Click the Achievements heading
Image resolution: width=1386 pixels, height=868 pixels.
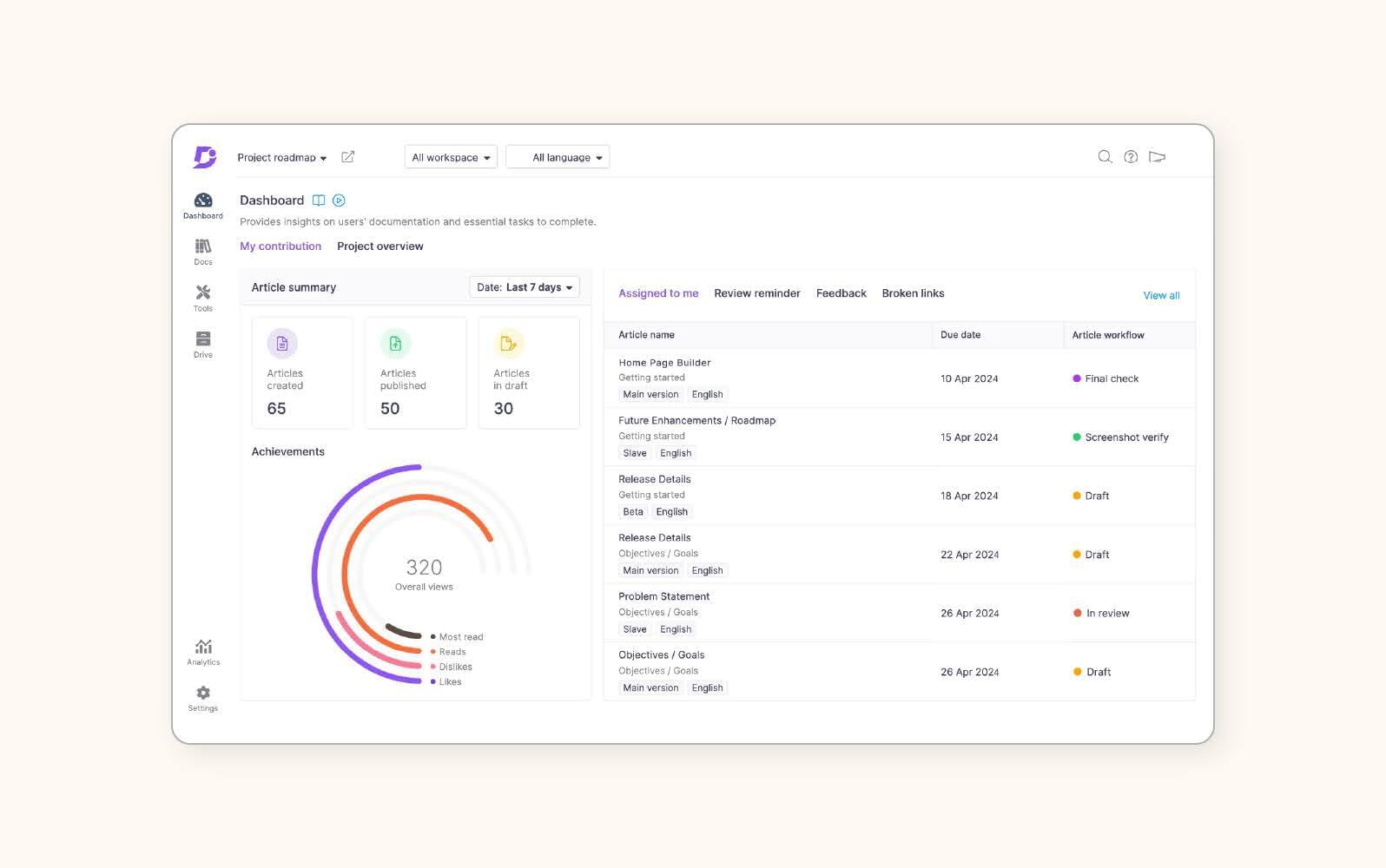[287, 451]
